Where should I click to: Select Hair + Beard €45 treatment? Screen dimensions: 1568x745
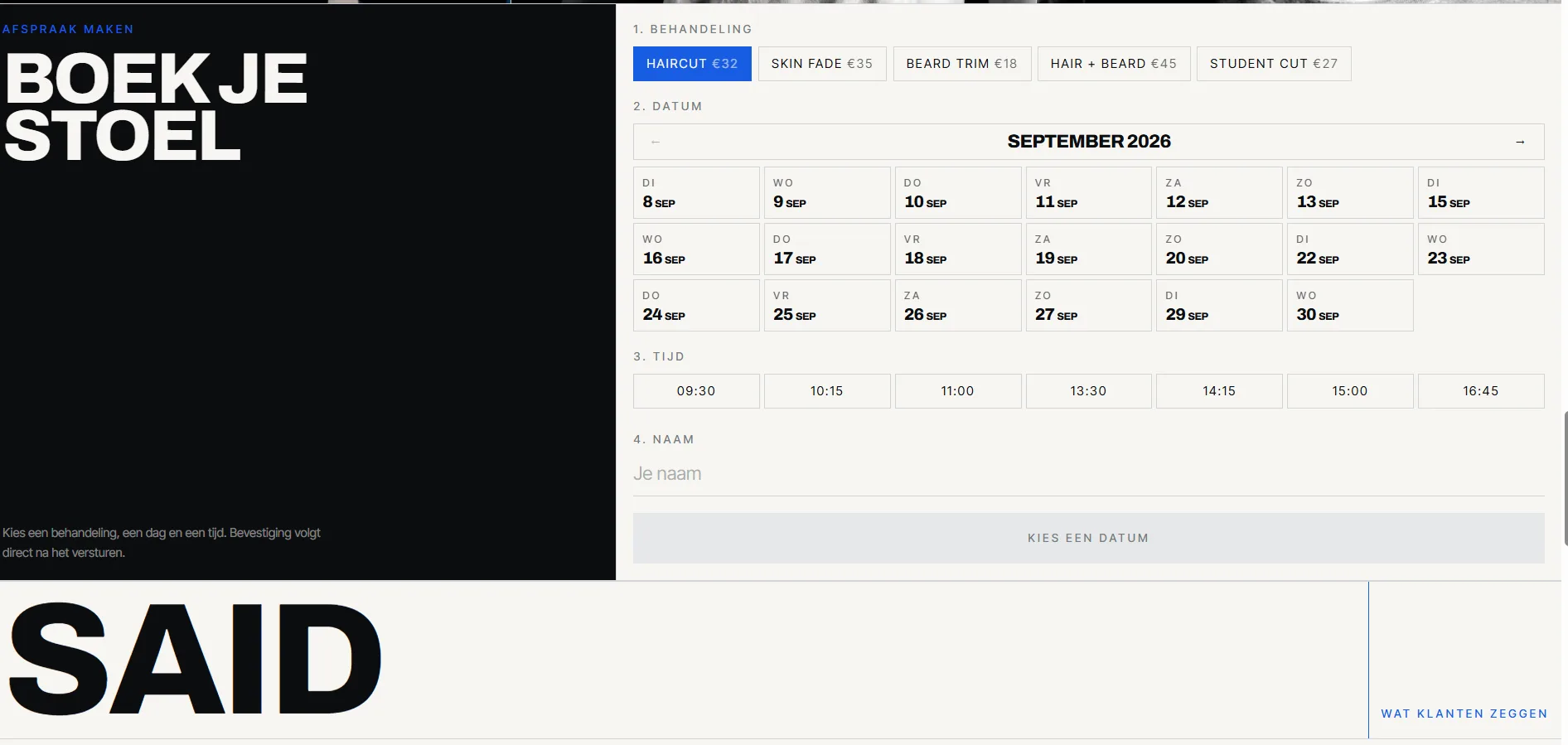pyautogui.click(x=1114, y=64)
